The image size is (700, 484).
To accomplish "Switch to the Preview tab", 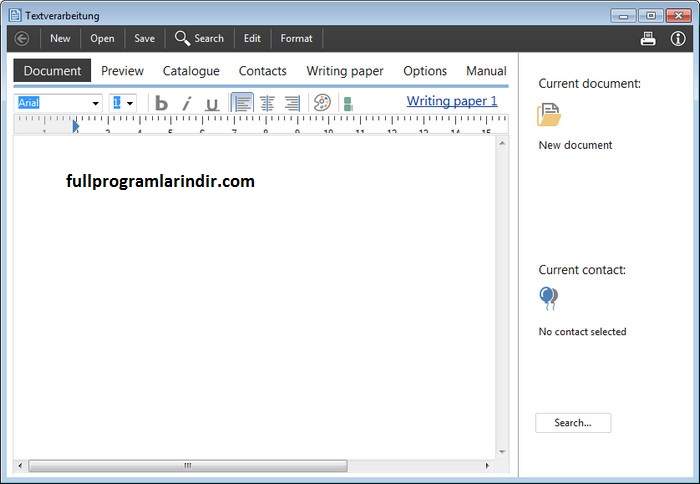I will 122,71.
